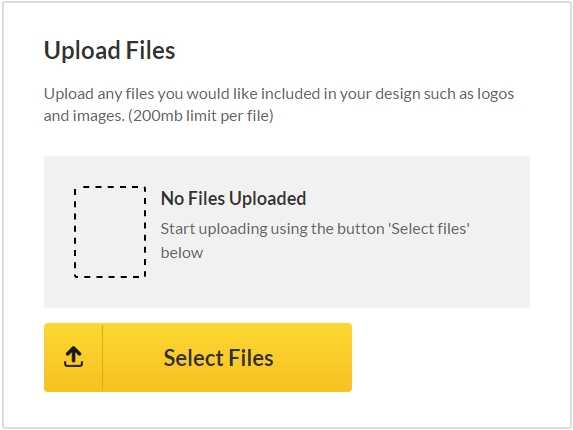Select the Upload Files heading
The image size is (573, 430).
coord(109,50)
